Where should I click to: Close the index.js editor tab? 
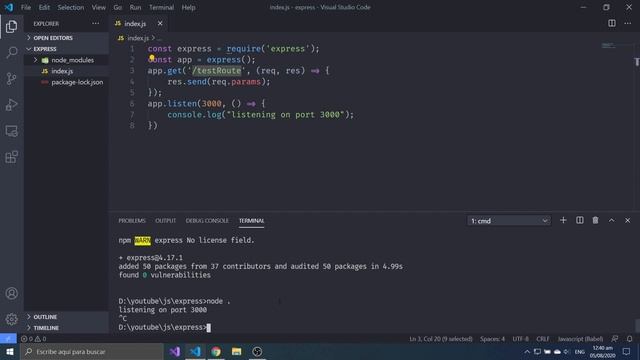[x=160, y=24]
